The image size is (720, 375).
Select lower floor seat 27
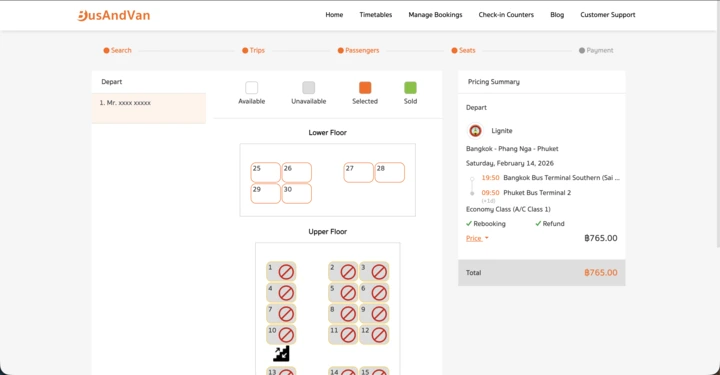coord(359,172)
